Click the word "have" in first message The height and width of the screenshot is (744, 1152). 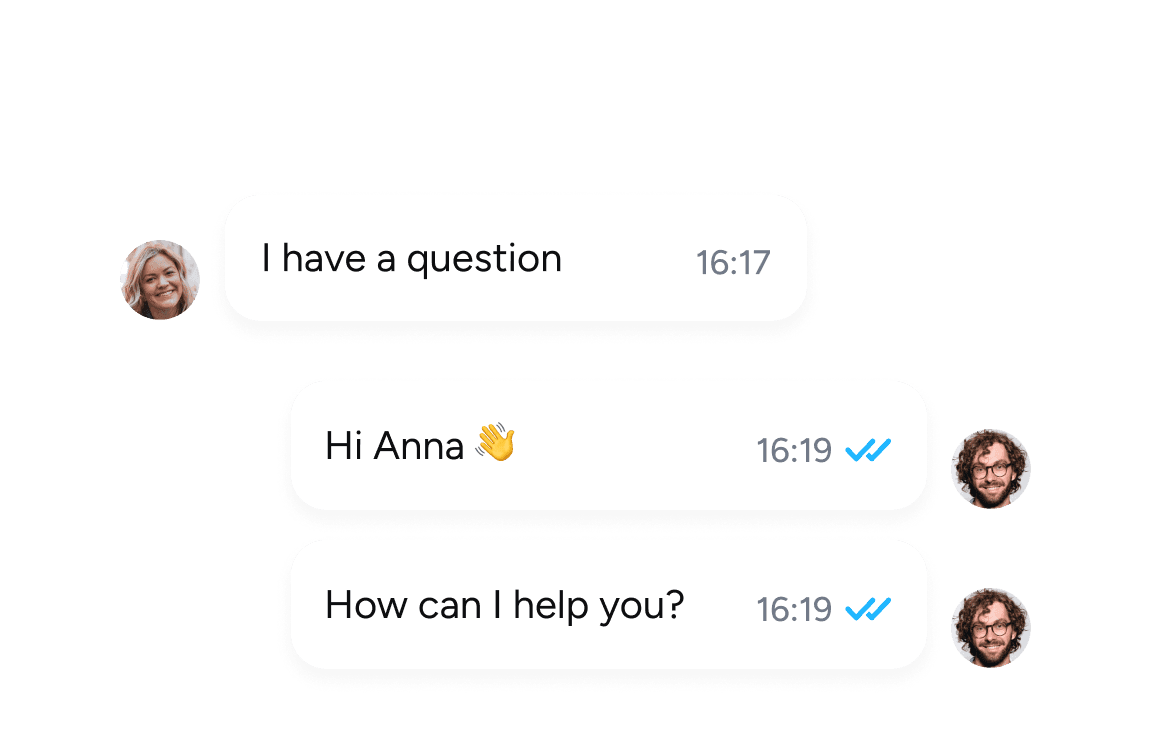coord(323,259)
